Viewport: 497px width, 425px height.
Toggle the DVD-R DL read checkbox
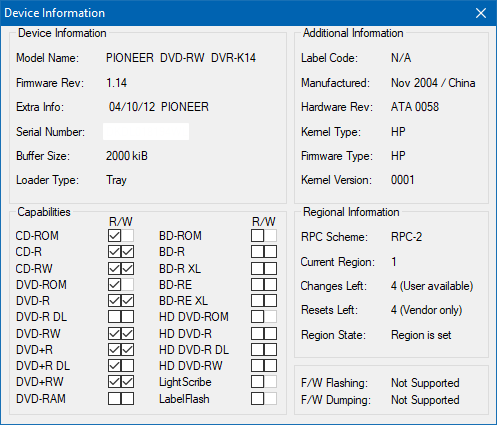(114, 317)
